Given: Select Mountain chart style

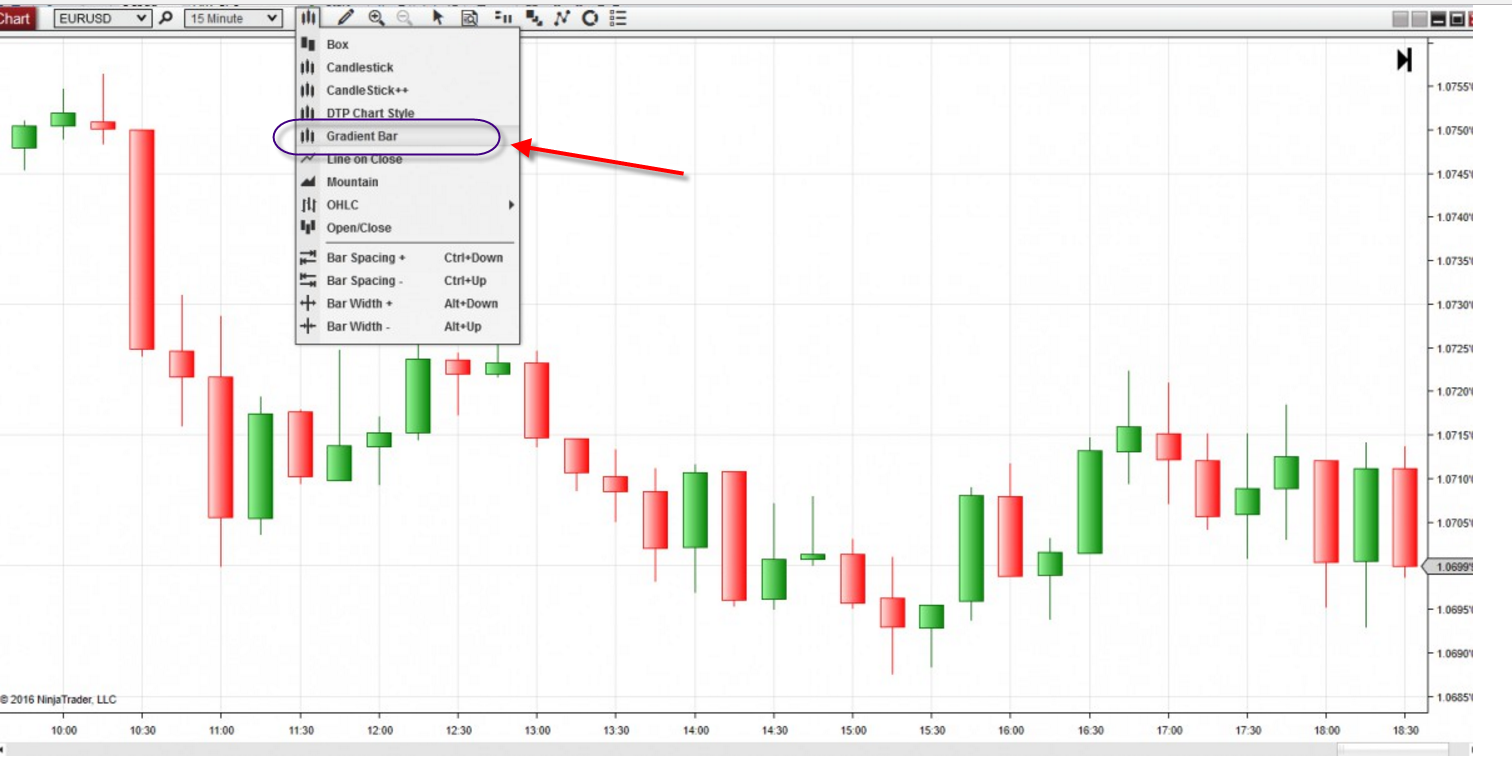Looking at the screenshot, I should click(x=352, y=182).
